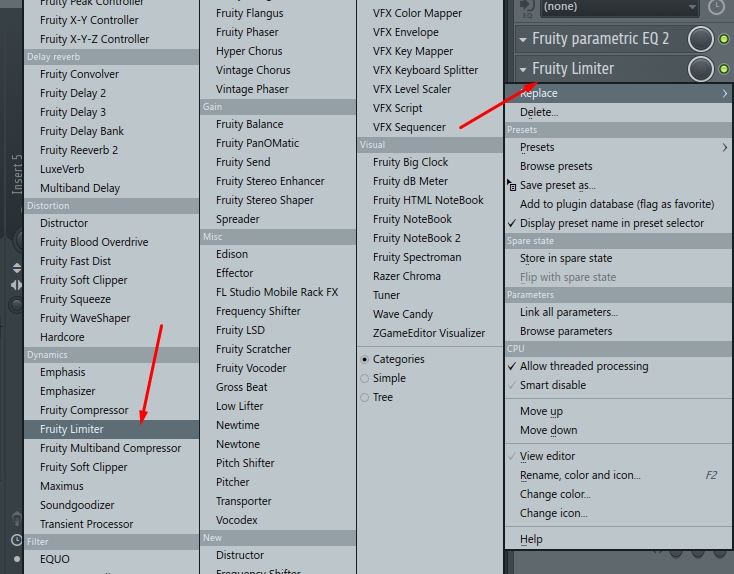The width and height of the screenshot is (734, 574).
Task: Choose Delete... from the context menu
Action: click(618, 112)
